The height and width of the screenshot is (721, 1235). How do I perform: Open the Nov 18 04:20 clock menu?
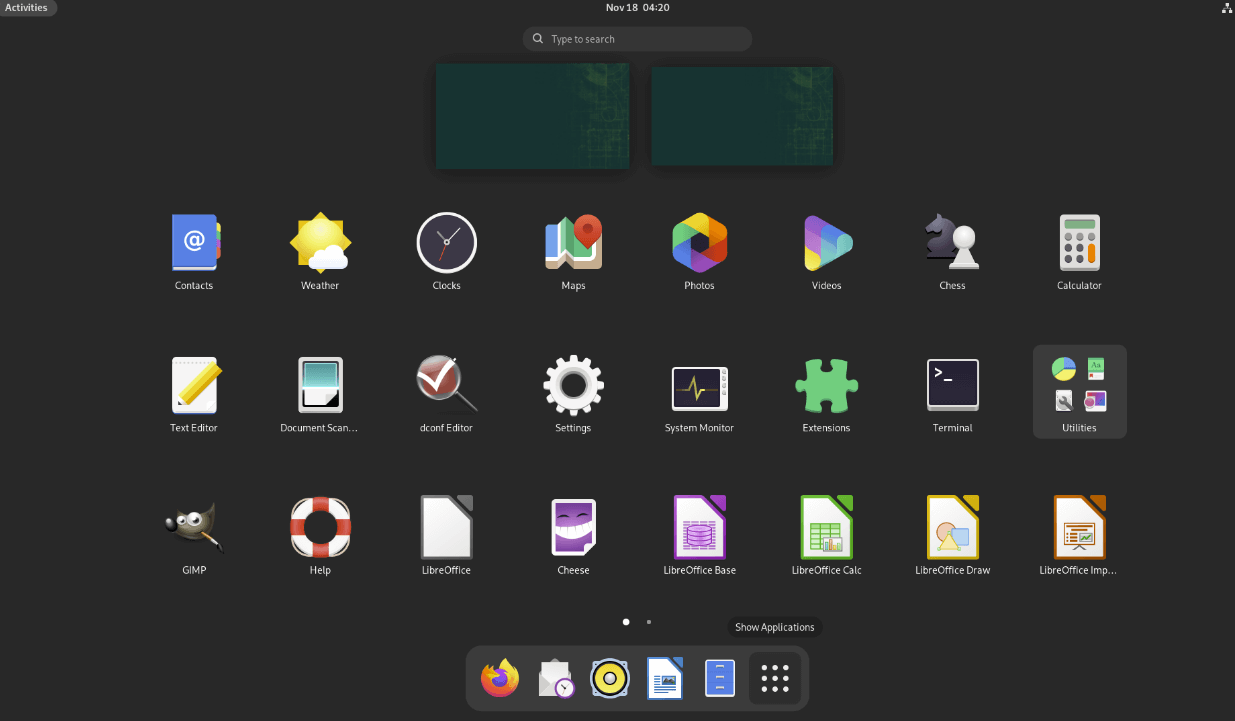click(x=637, y=7)
